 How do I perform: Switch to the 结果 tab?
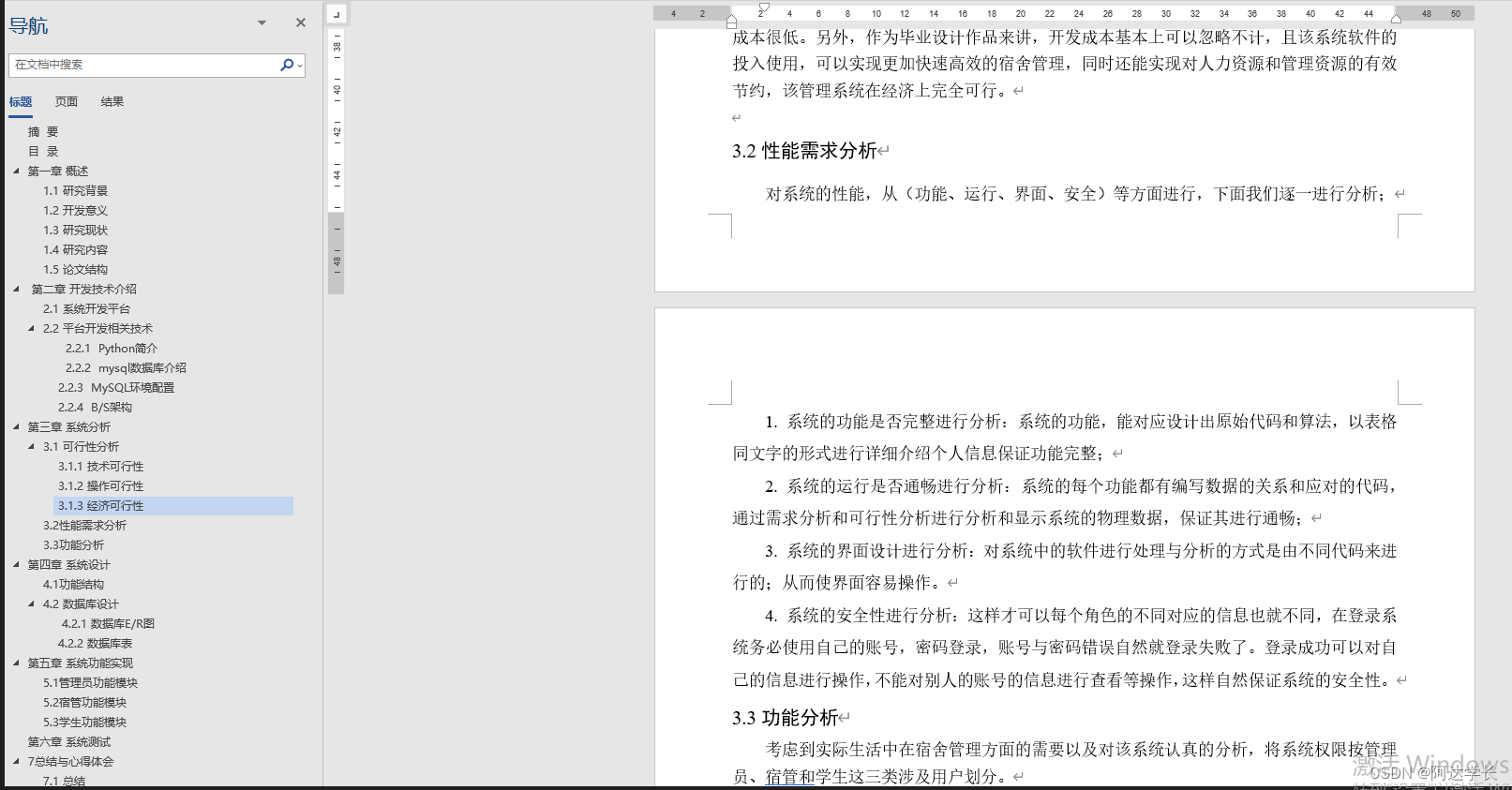point(112,101)
